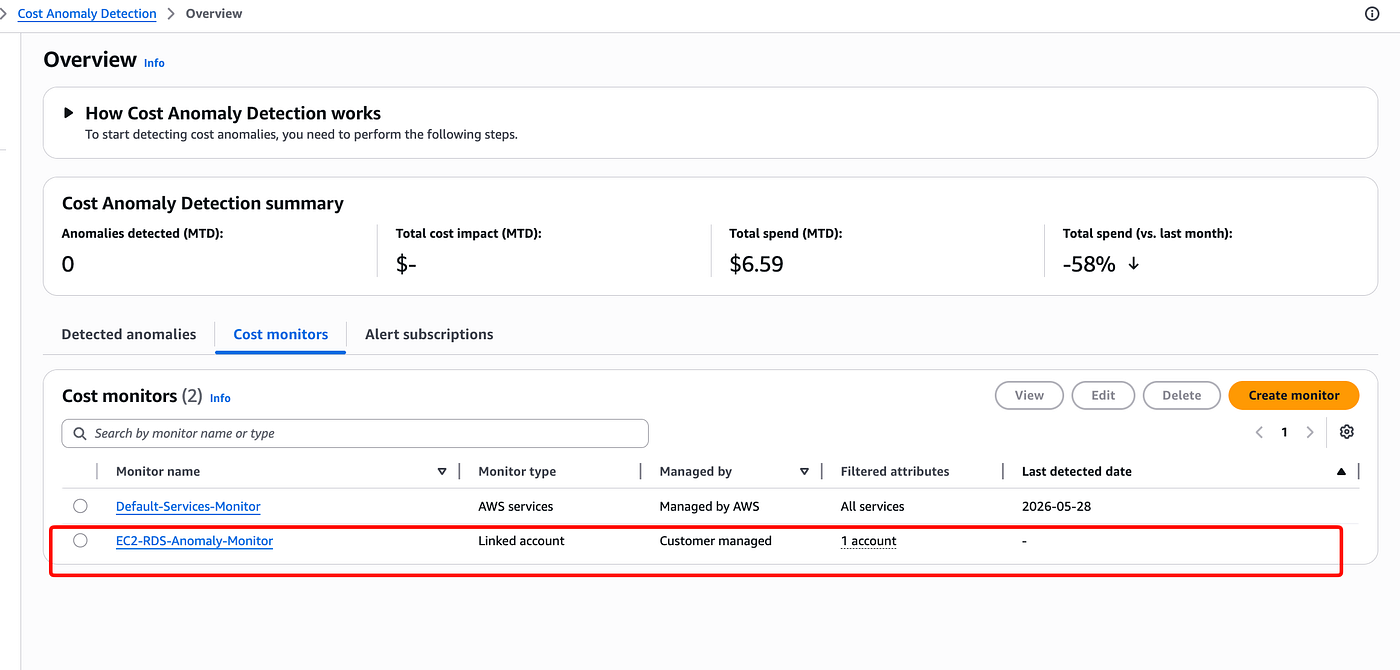Click the Create monitor button

point(1294,395)
